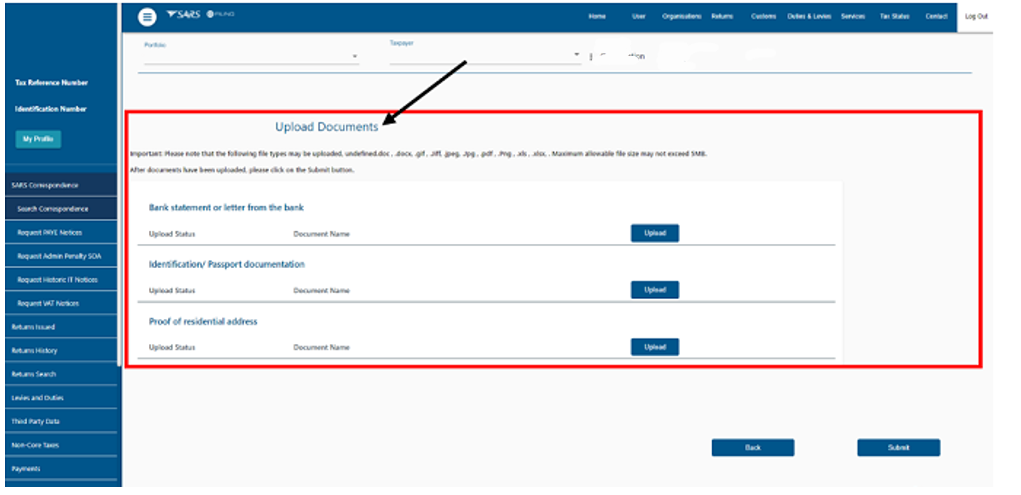Open Request PAYE Notices

click(x=50, y=232)
